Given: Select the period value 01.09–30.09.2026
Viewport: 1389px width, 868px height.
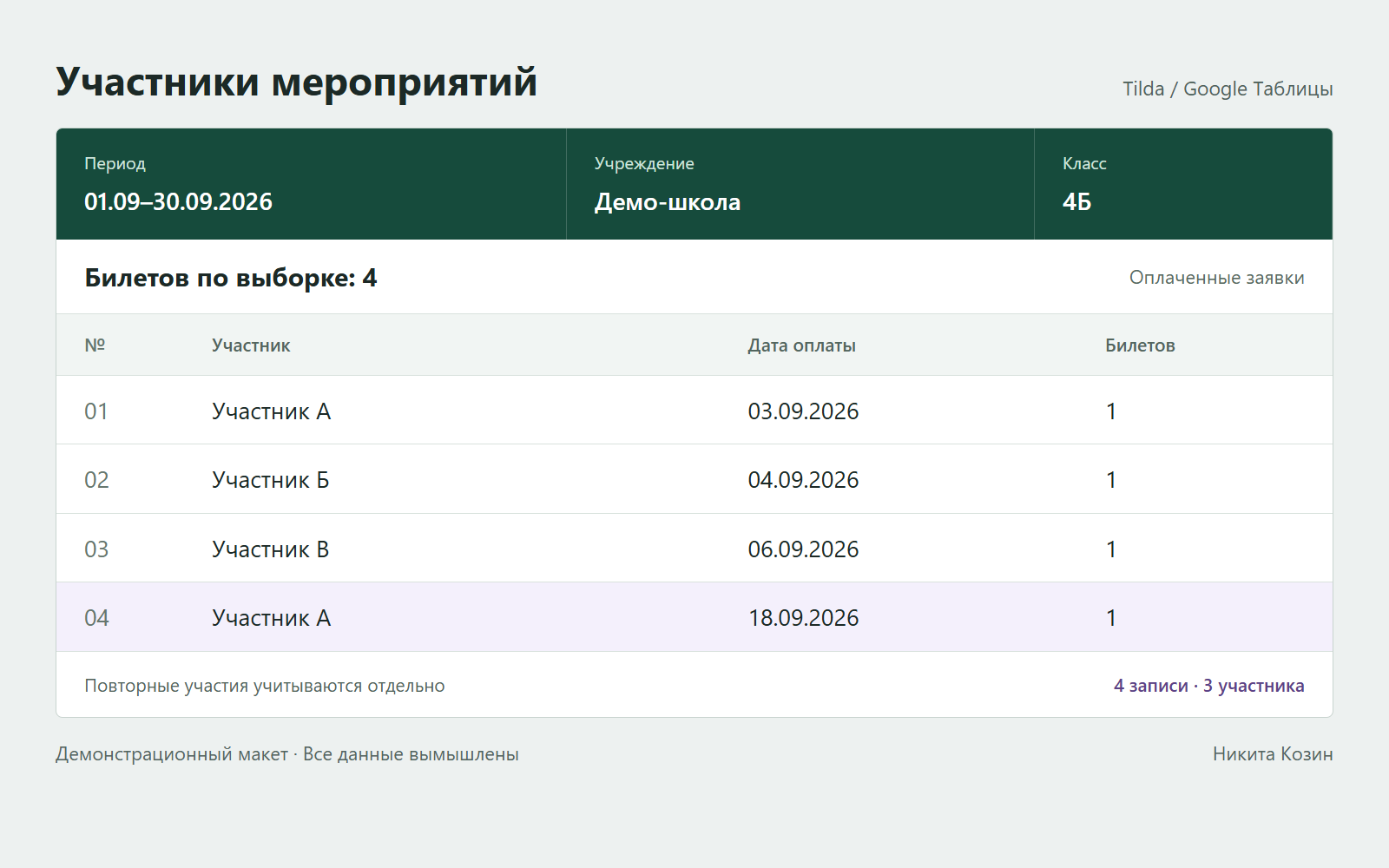Looking at the screenshot, I should click(178, 201).
